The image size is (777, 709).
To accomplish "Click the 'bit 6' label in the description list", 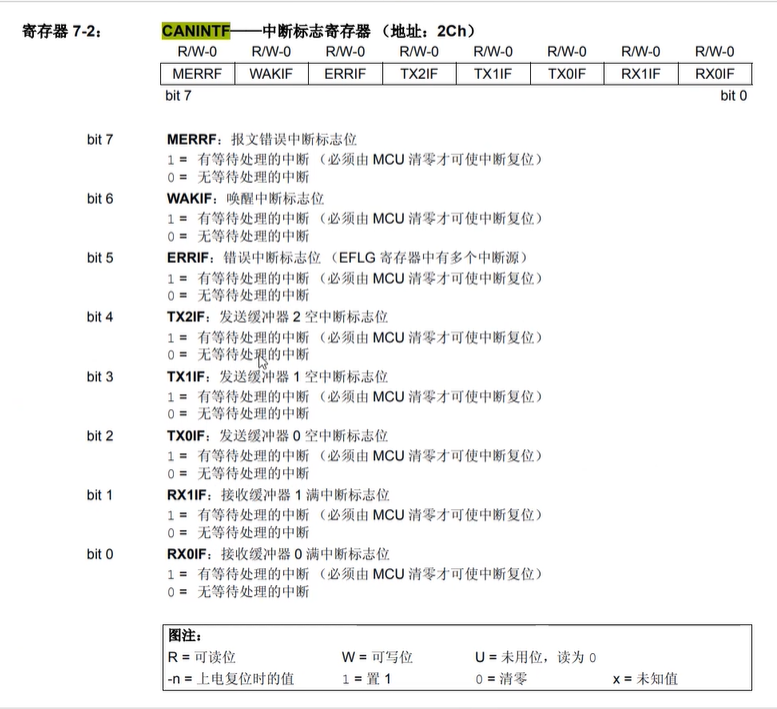I will tap(100, 199).
